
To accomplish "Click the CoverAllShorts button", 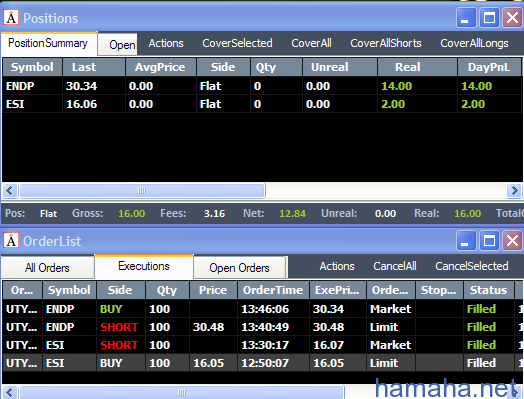I will [x=386, y=43].
